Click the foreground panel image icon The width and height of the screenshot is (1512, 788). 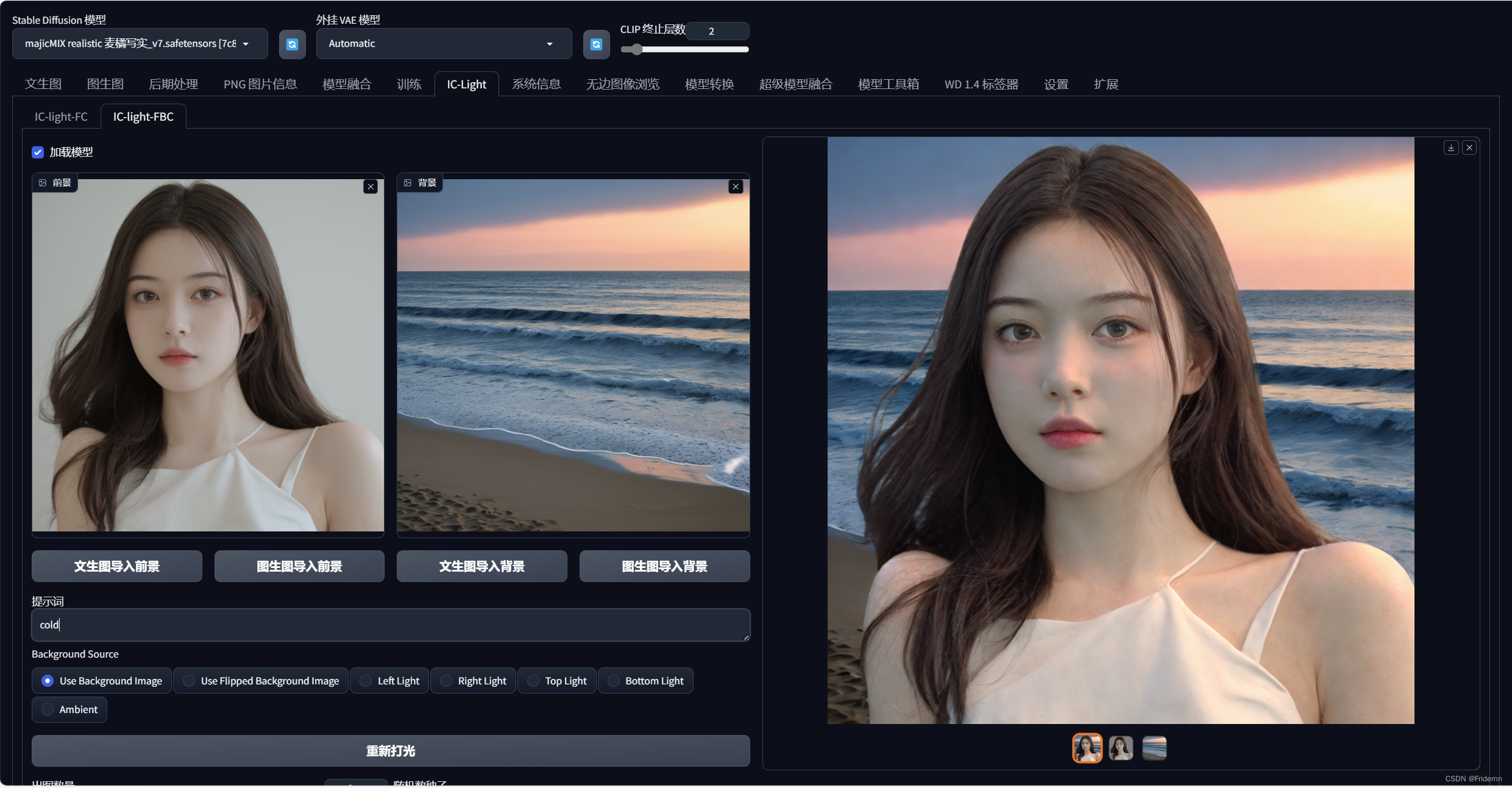43,183
